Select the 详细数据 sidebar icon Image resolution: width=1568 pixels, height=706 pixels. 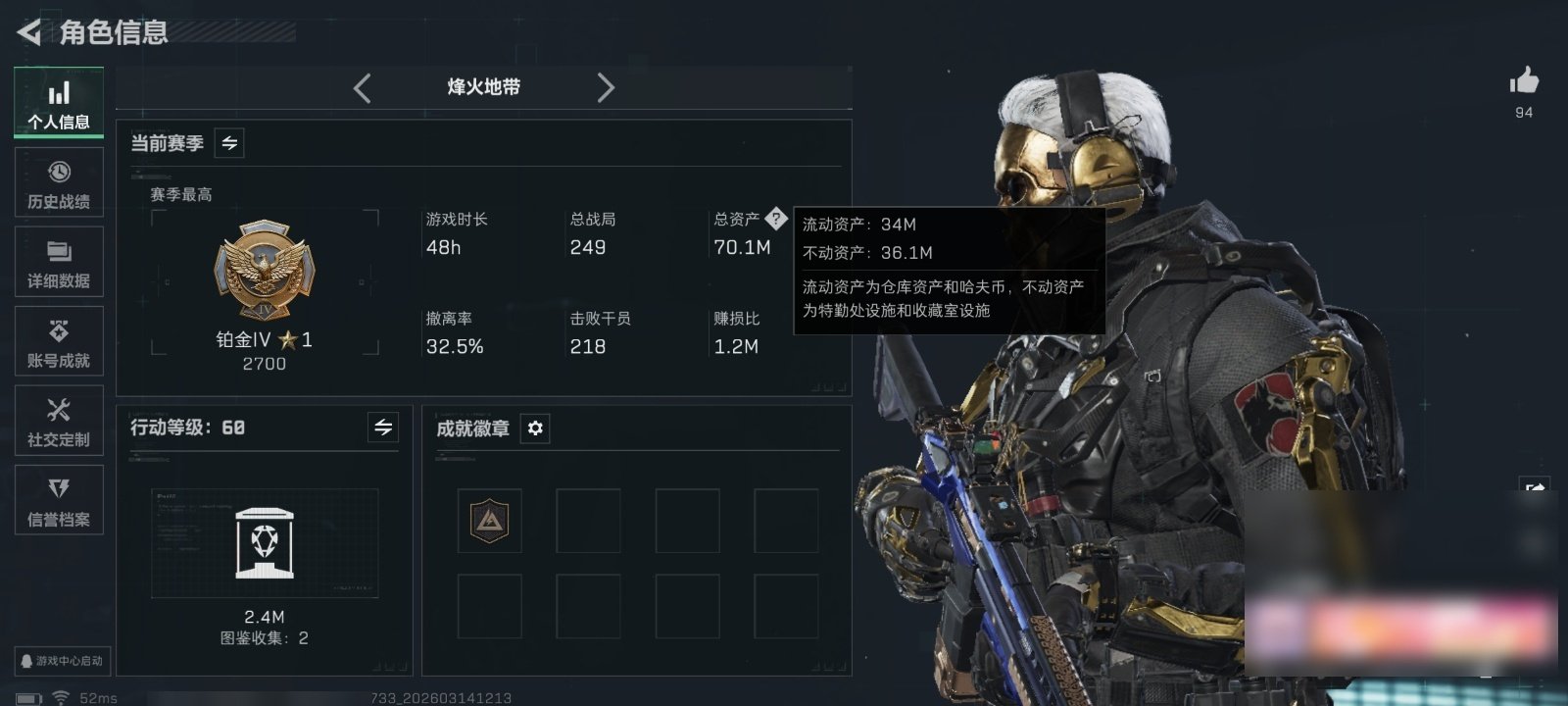59,262
